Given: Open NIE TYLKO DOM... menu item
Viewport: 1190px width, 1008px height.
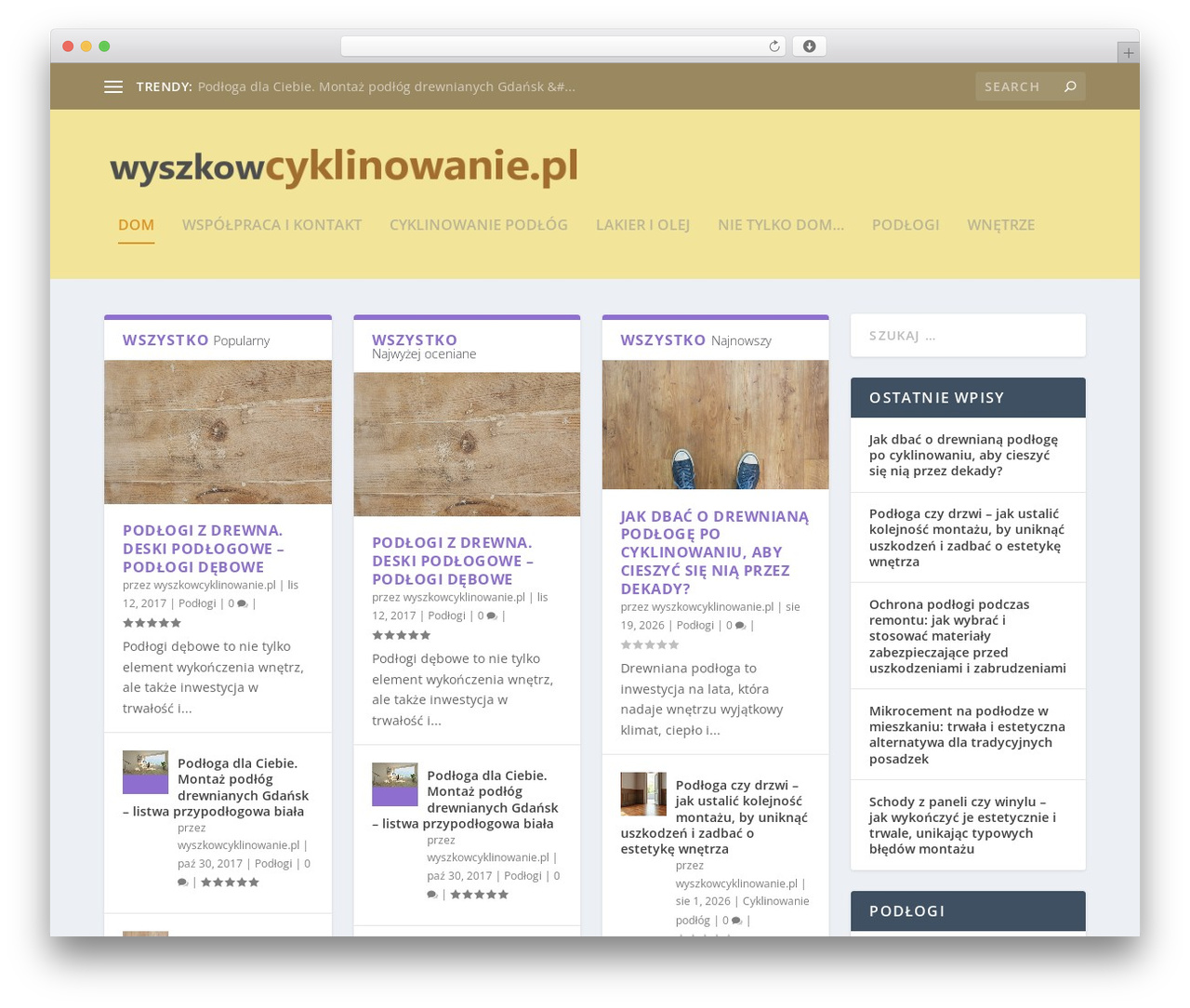Looking at the screenshot, I should click(781, 225).
